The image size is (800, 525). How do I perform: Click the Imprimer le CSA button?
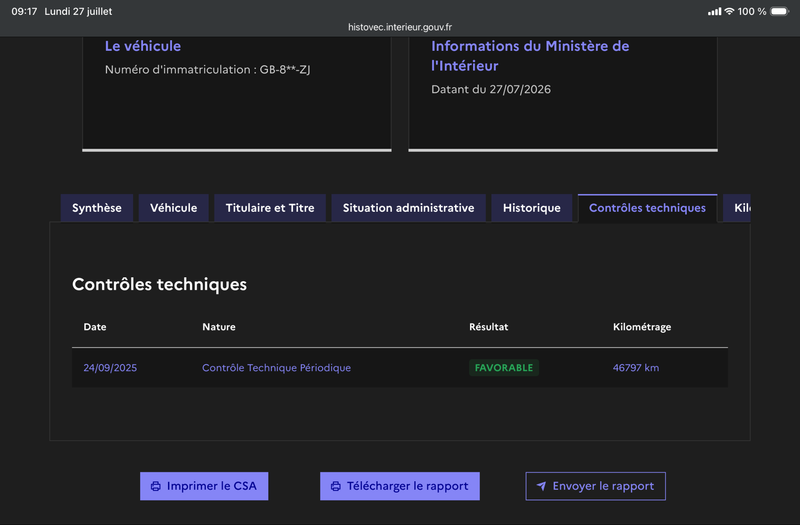click(204, 486)
